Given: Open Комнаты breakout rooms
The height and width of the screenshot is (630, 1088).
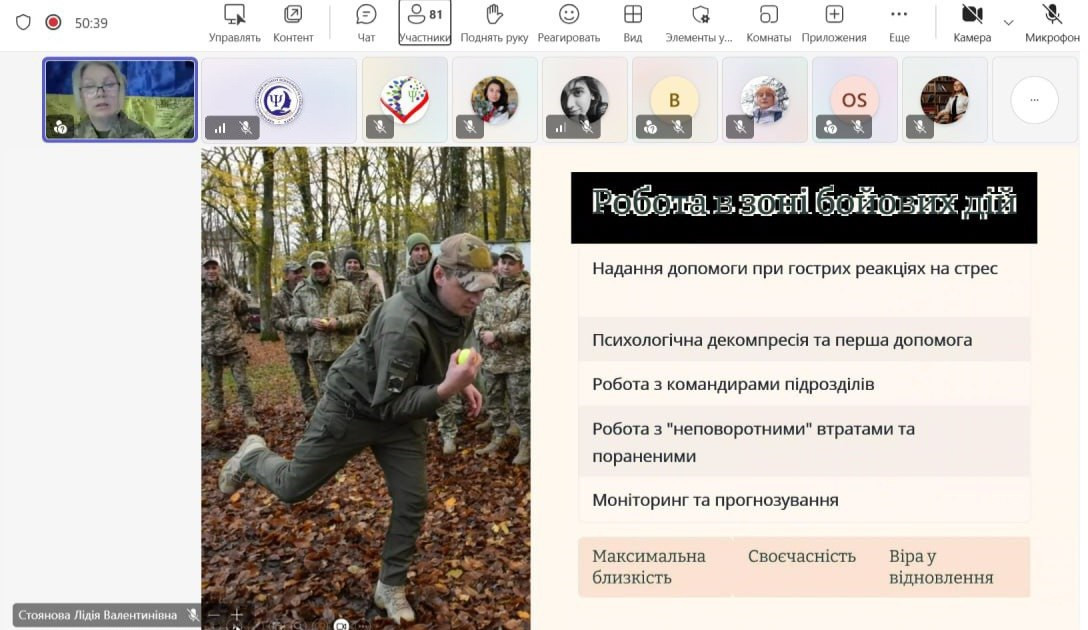Looking at the screenshot, I should coord(768,23).
